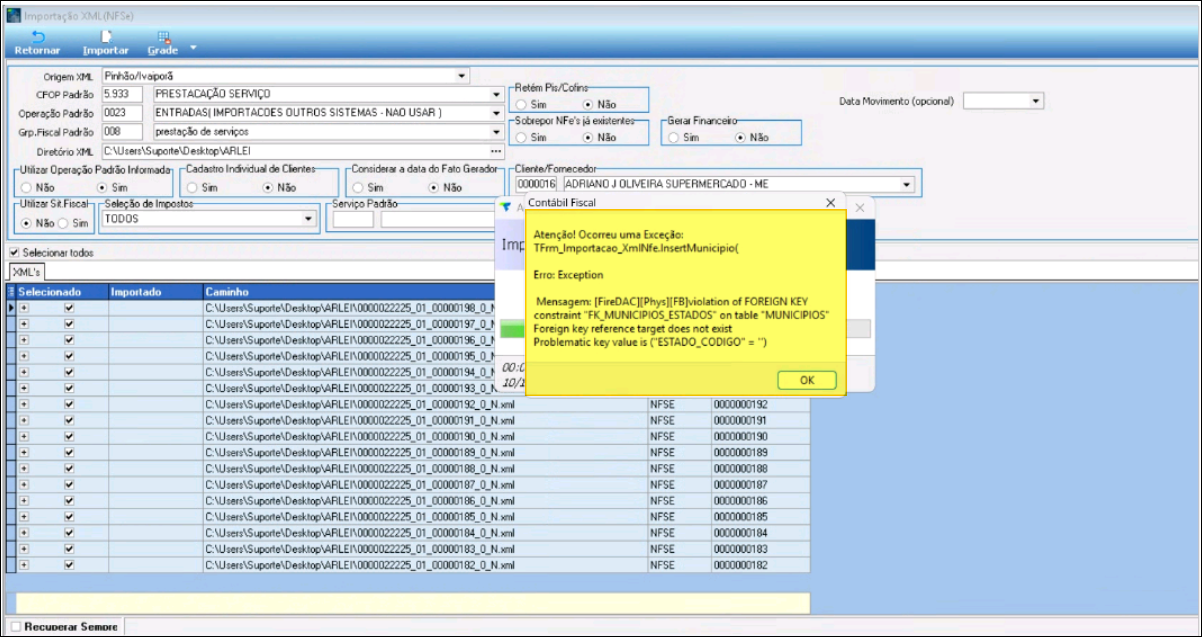Choose Sim under Gerar Financeiro

coord(675,137)
